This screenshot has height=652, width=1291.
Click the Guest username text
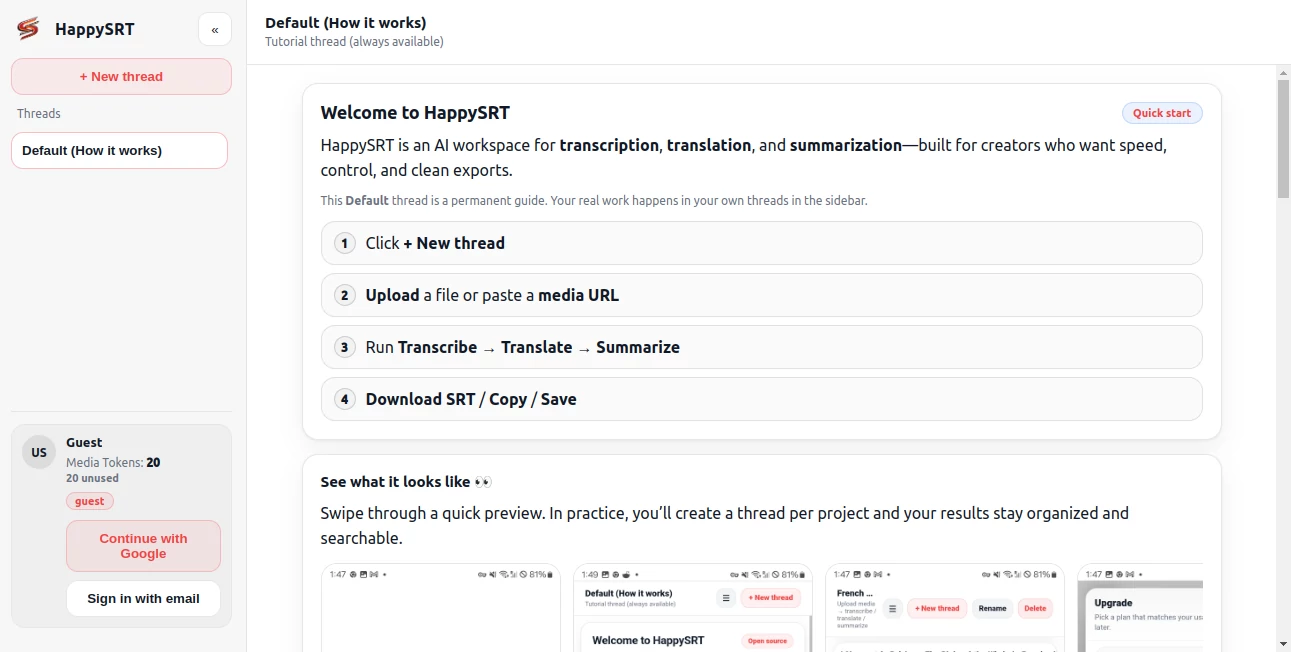click(84, 442)
